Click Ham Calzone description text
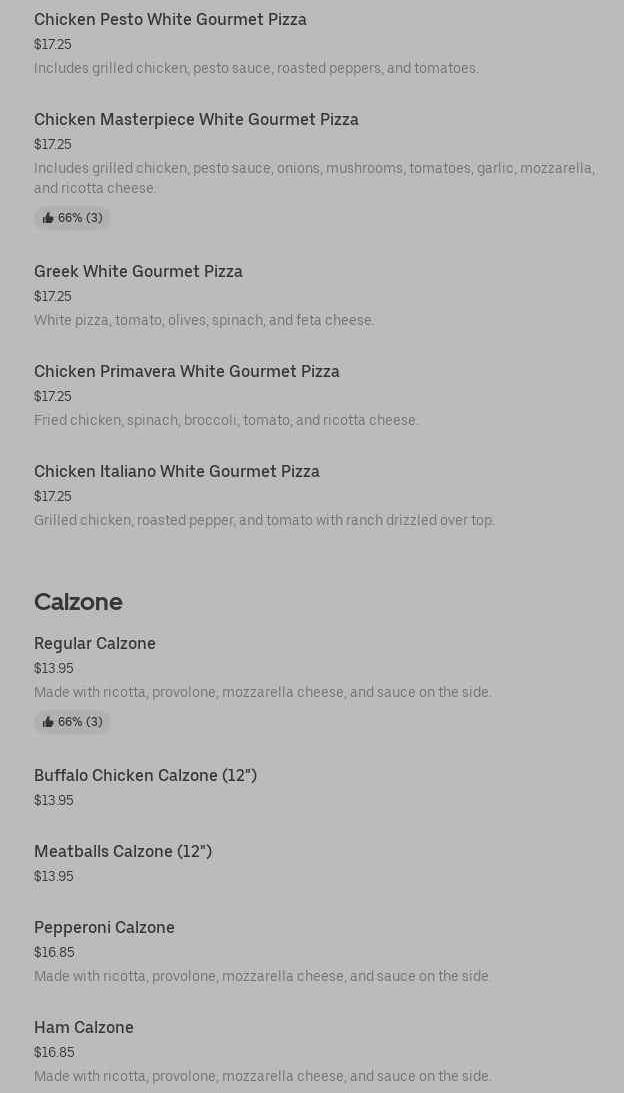The height and width of the screenshot is (1093, 624). pos(263,1077)
